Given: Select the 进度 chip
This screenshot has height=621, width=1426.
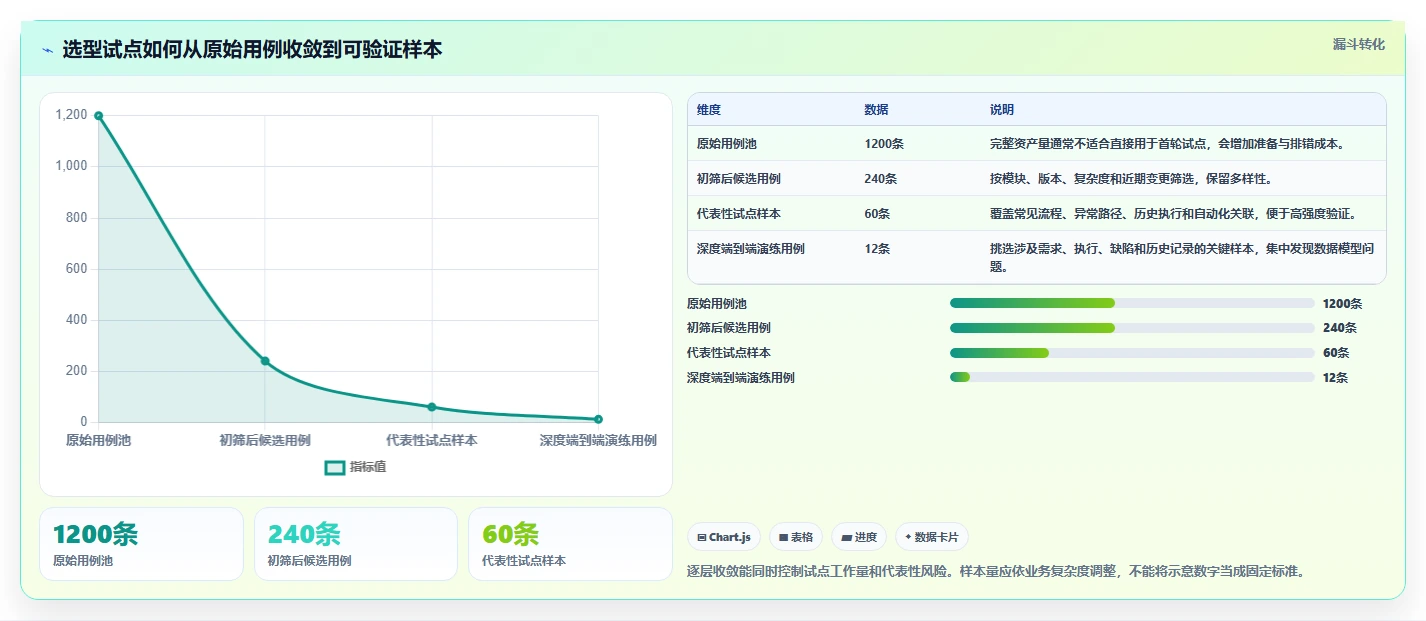Looking at the screenshot, I should point(859,537).
